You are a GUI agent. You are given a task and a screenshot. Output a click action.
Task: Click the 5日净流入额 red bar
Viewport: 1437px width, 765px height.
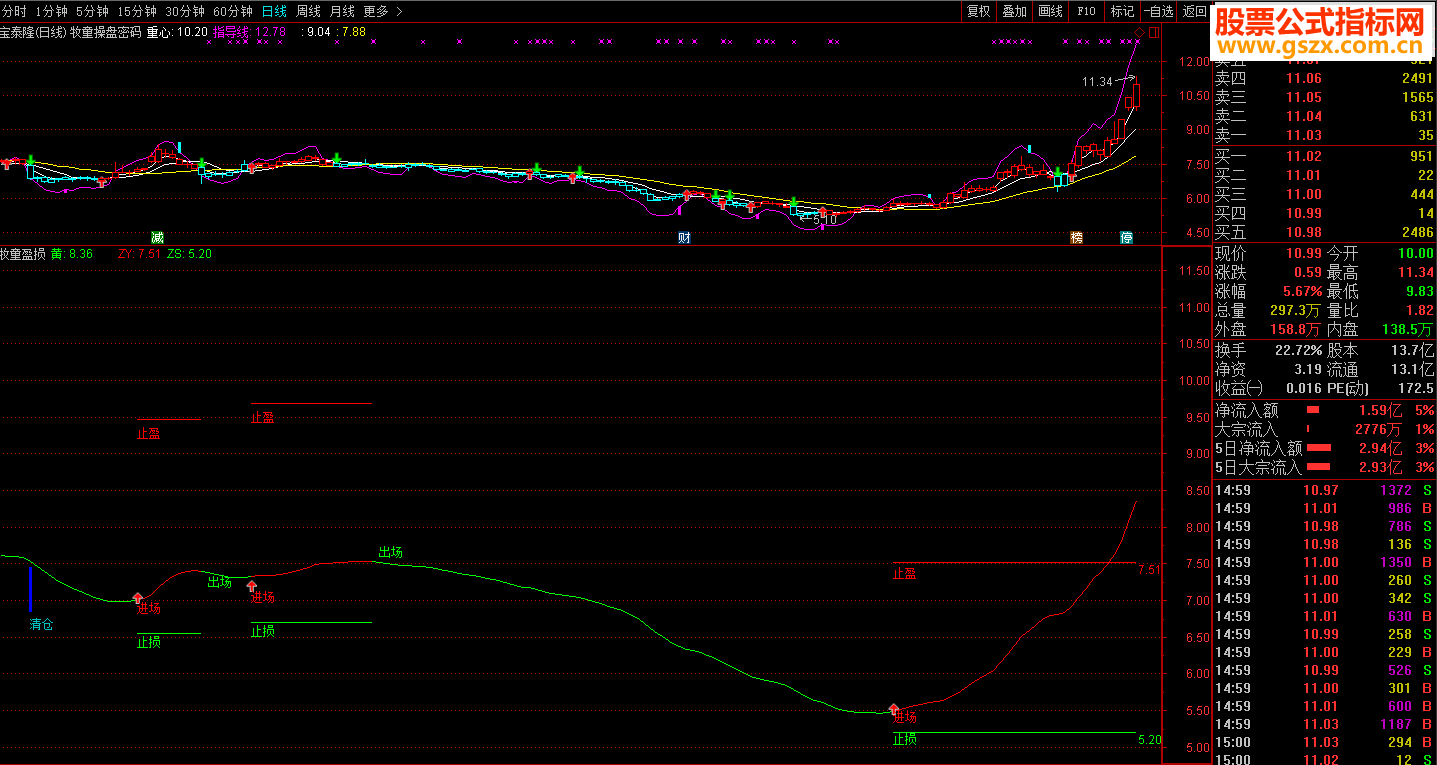pyautogui.click(x=1319, y=448)
